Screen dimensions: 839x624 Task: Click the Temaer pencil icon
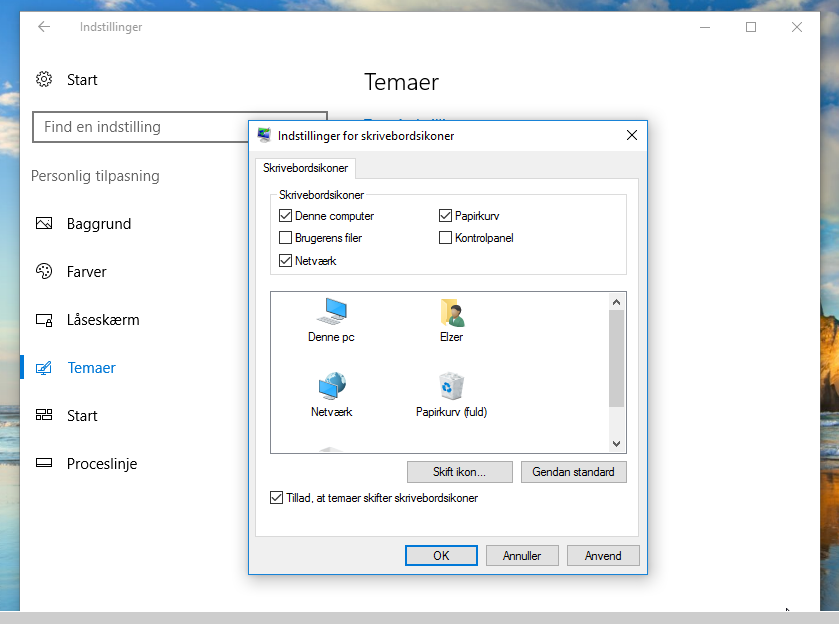pos(44,368)
